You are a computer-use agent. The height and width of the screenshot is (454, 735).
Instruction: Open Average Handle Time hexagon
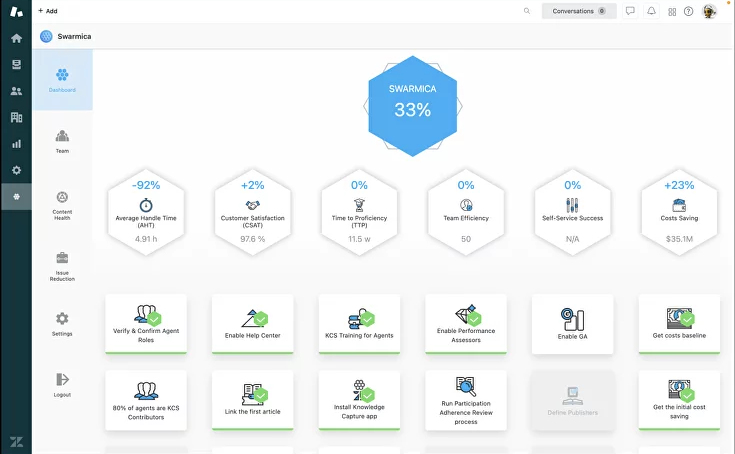146,212
